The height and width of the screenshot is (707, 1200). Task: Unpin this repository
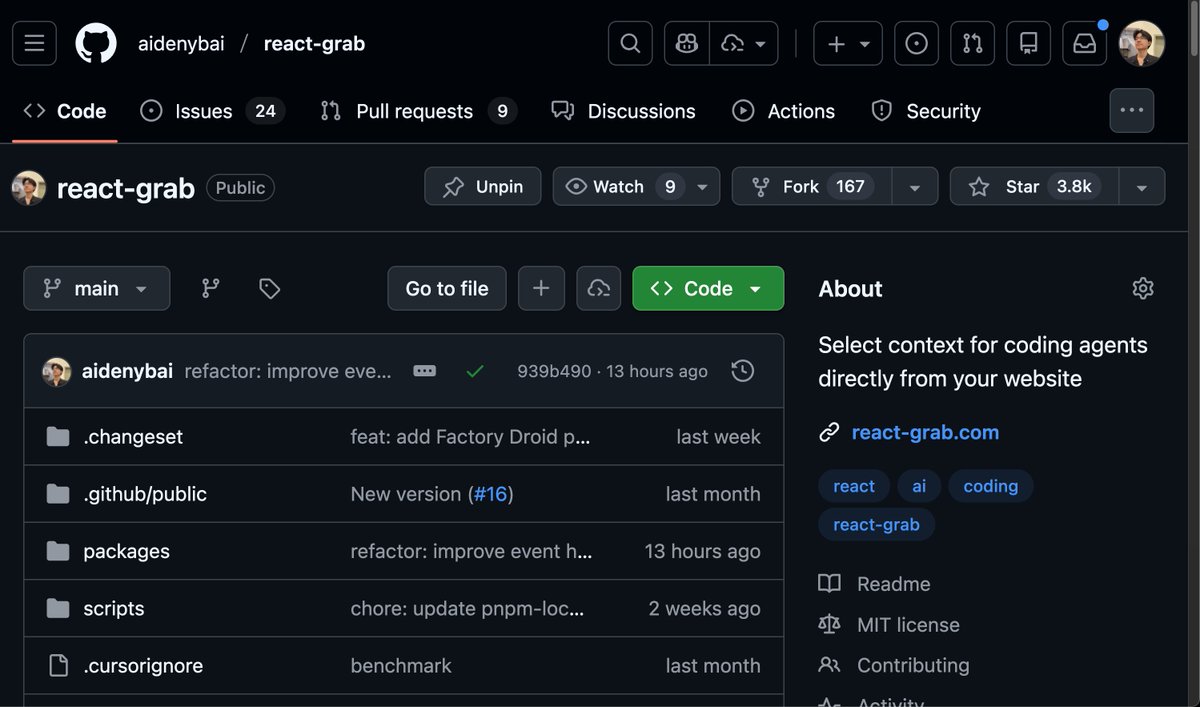point(482,186)
